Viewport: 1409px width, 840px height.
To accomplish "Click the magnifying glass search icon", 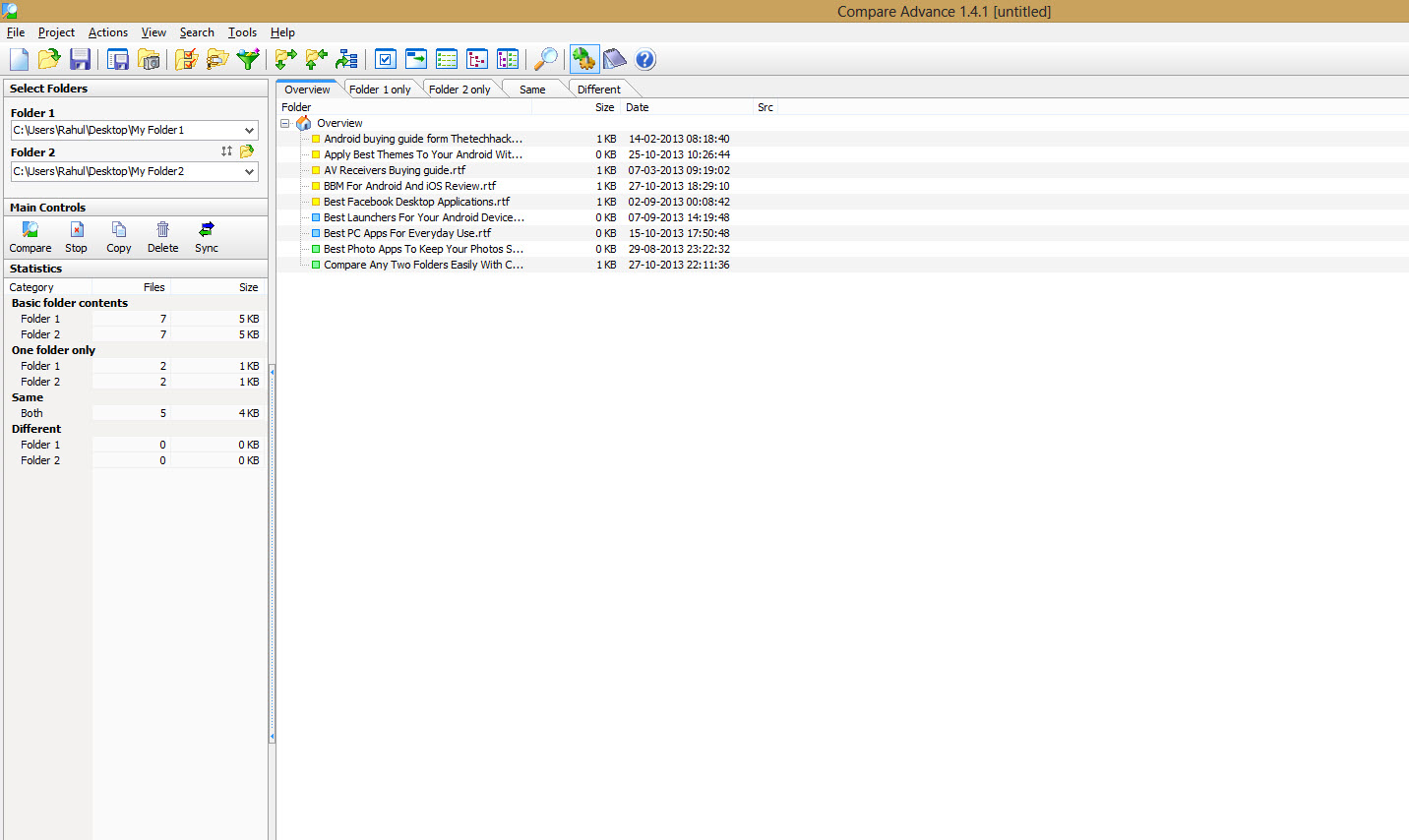I will click(545, 59).
